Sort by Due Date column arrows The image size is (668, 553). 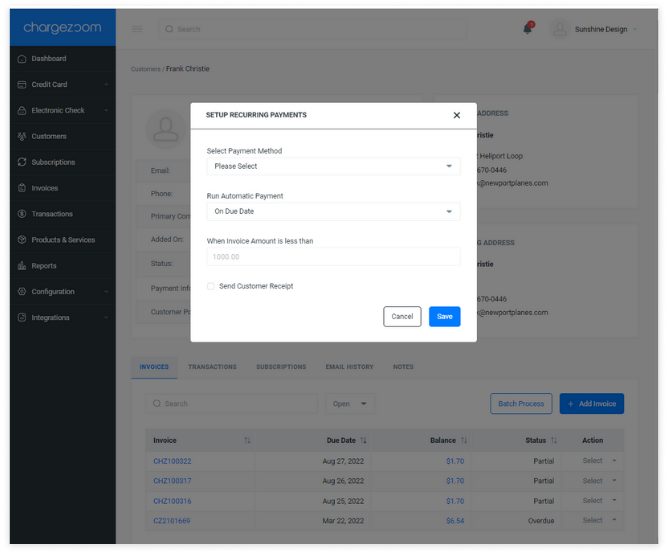(x=363, y=441)
